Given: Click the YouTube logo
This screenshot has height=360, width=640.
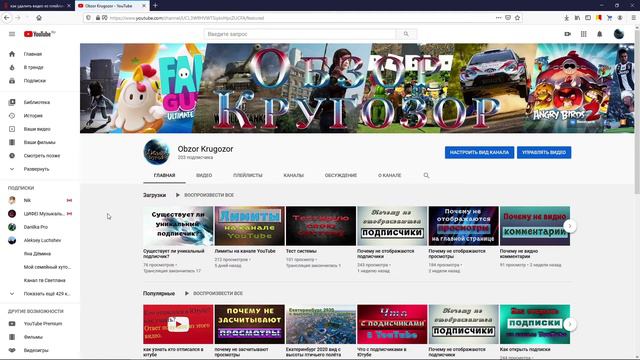Looking at the screenshot, I should [x=39, y=34].
